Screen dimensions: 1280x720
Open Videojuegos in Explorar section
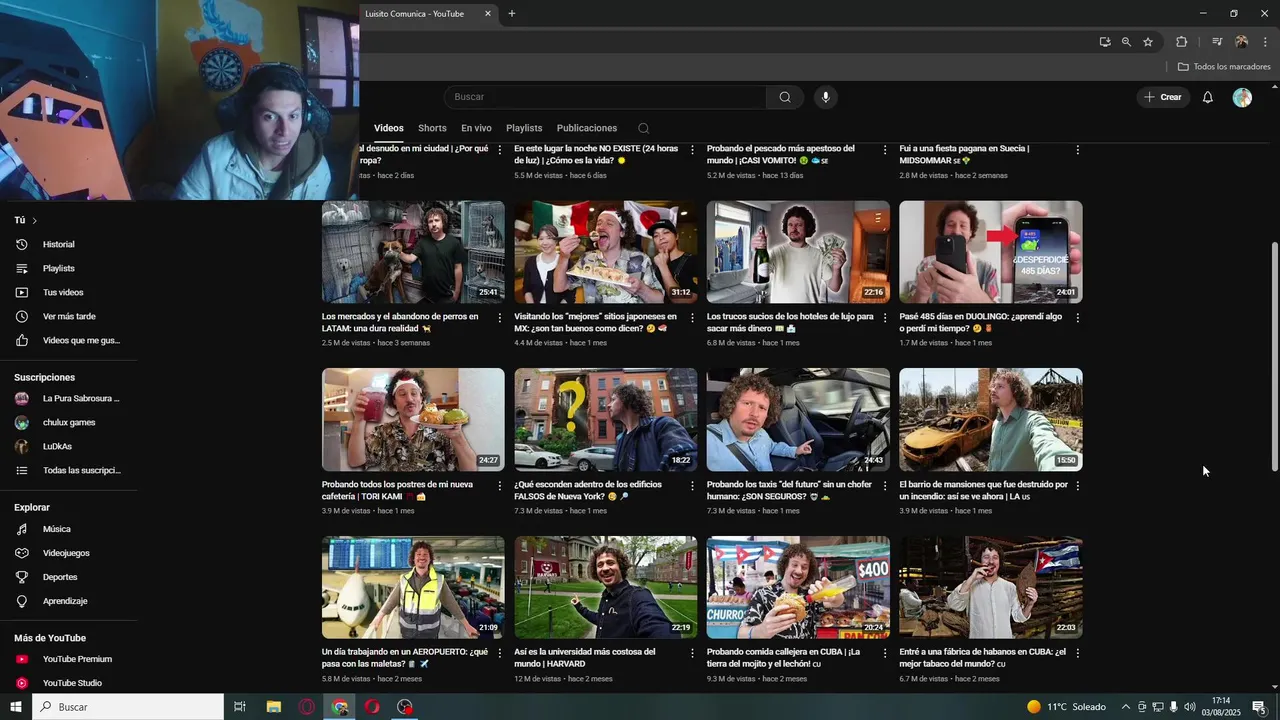tap(68, 553)
